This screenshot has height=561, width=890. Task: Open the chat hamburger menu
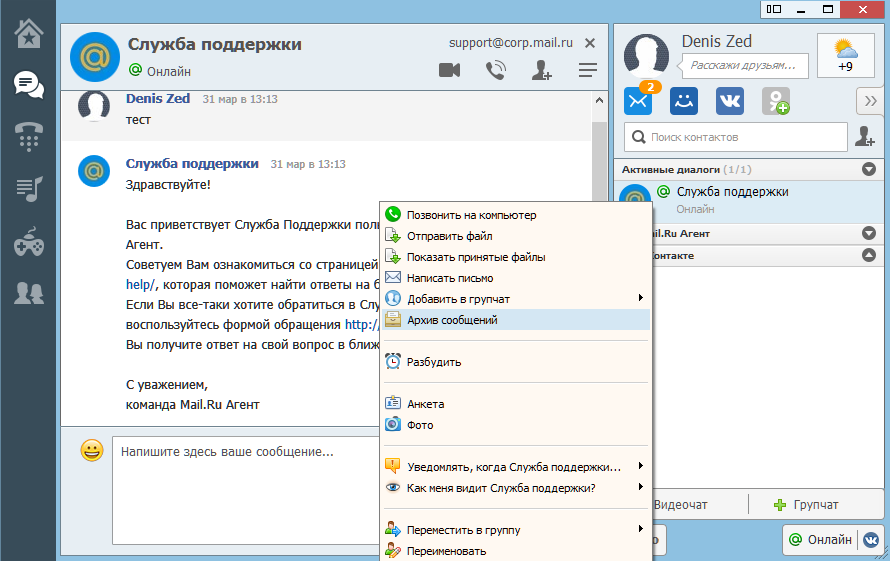[x=588, y=70]
